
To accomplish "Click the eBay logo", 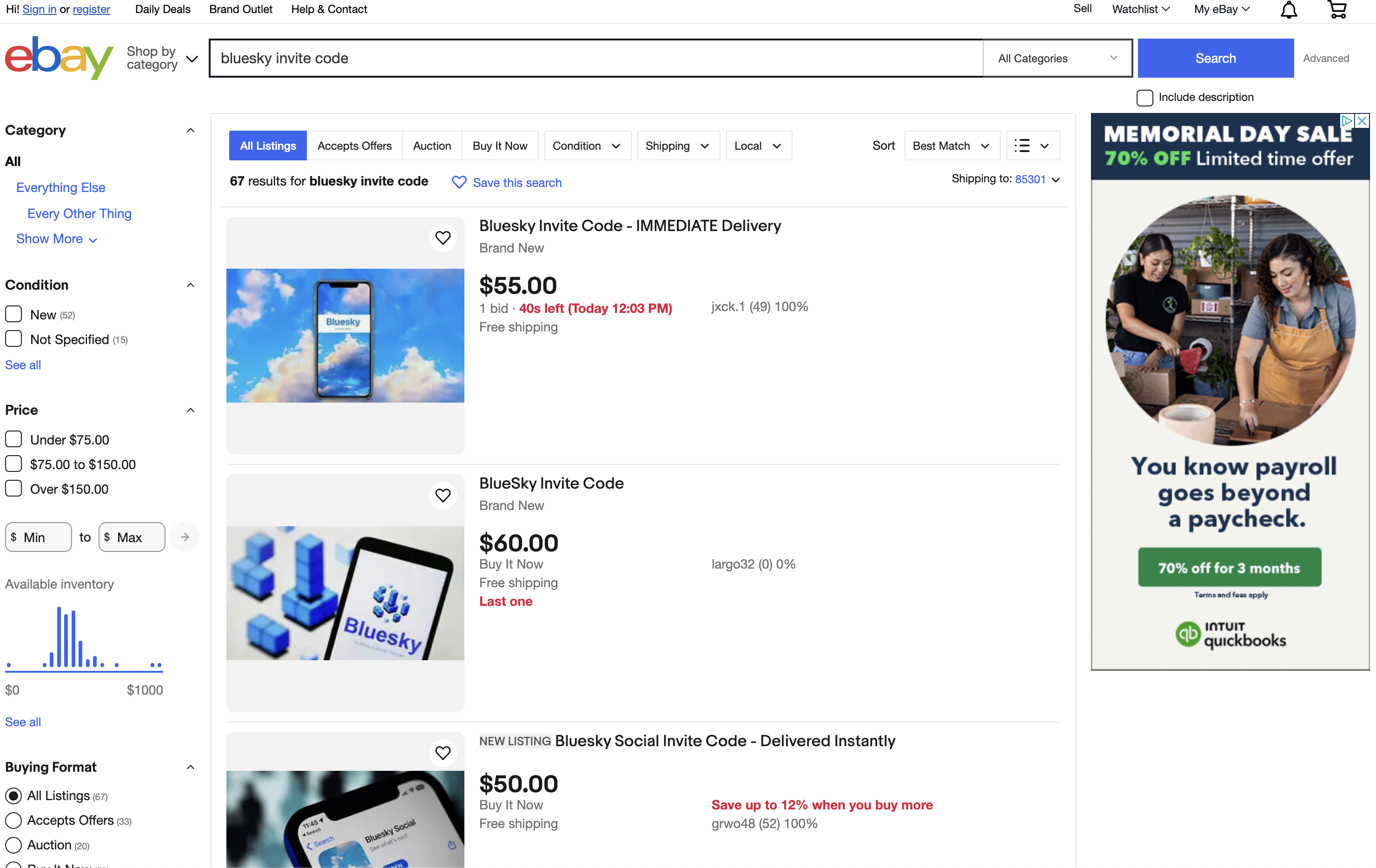I will 59,58.
